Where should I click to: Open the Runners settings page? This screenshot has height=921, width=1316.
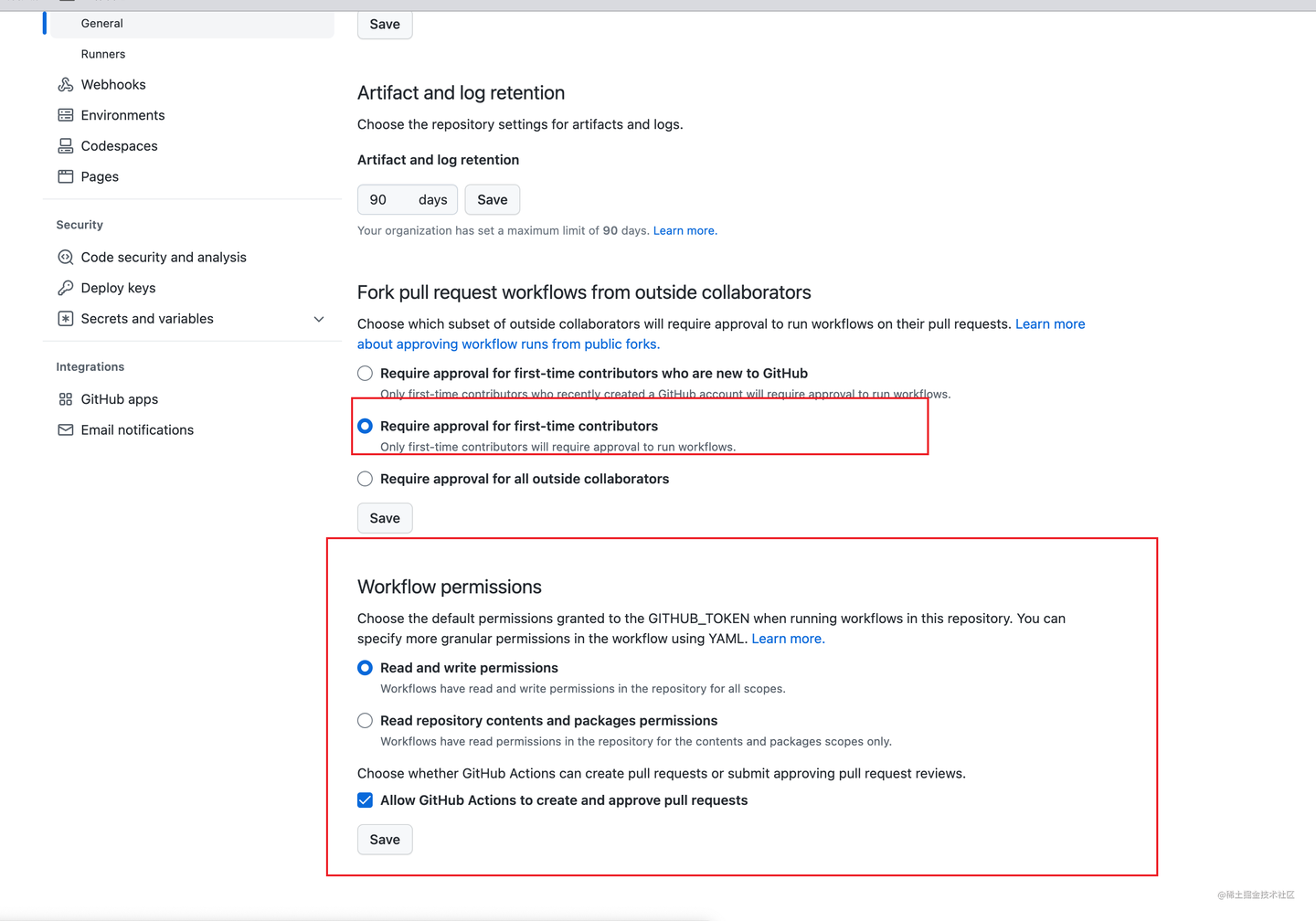coord(102,54)
